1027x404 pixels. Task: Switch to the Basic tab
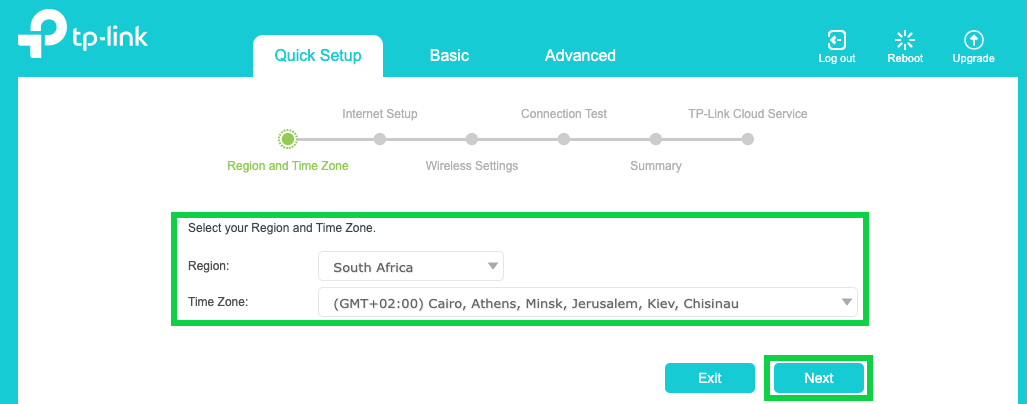tap(449, 56)
